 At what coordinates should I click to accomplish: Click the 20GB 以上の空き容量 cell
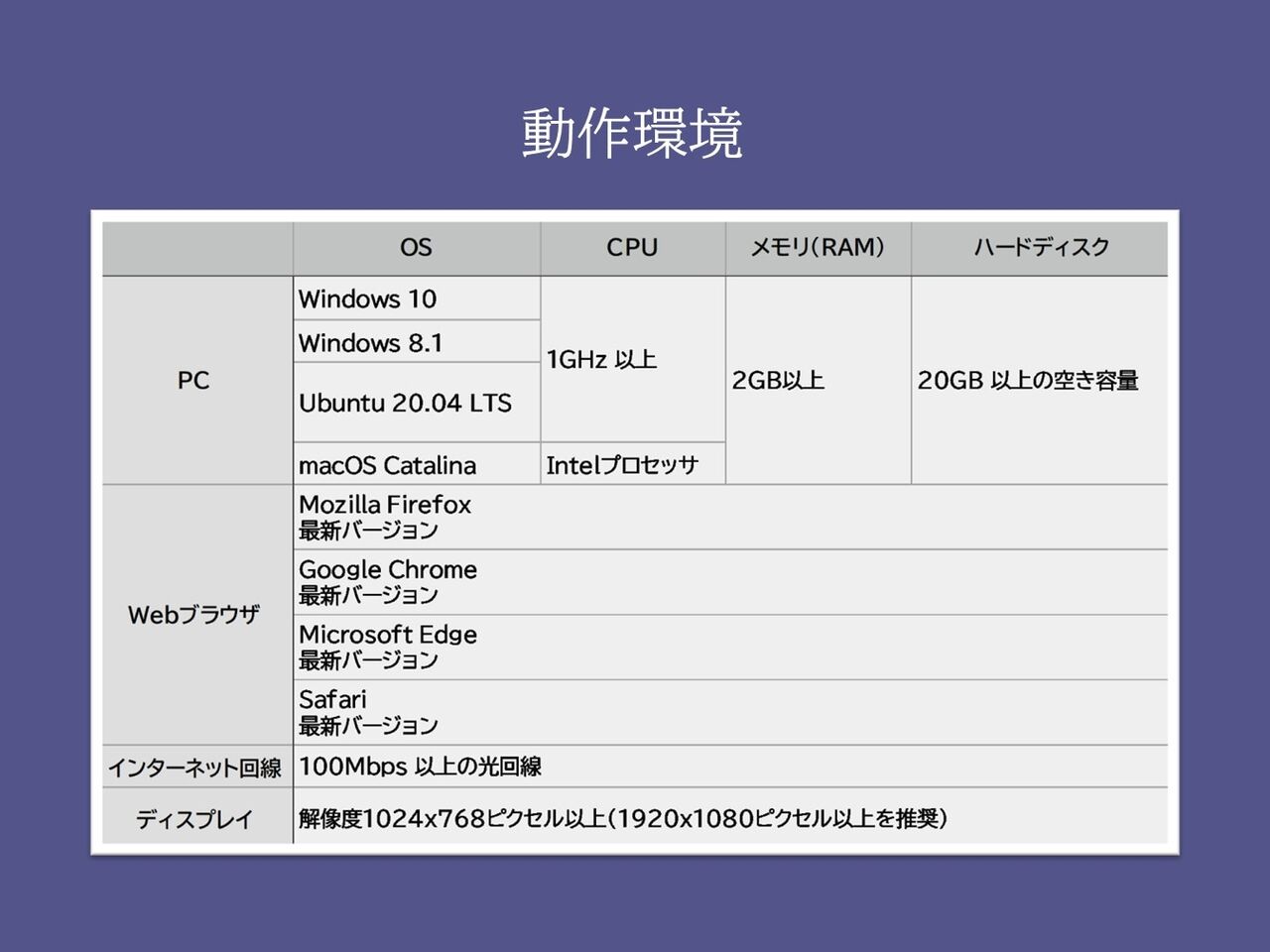coord(1040,380)
